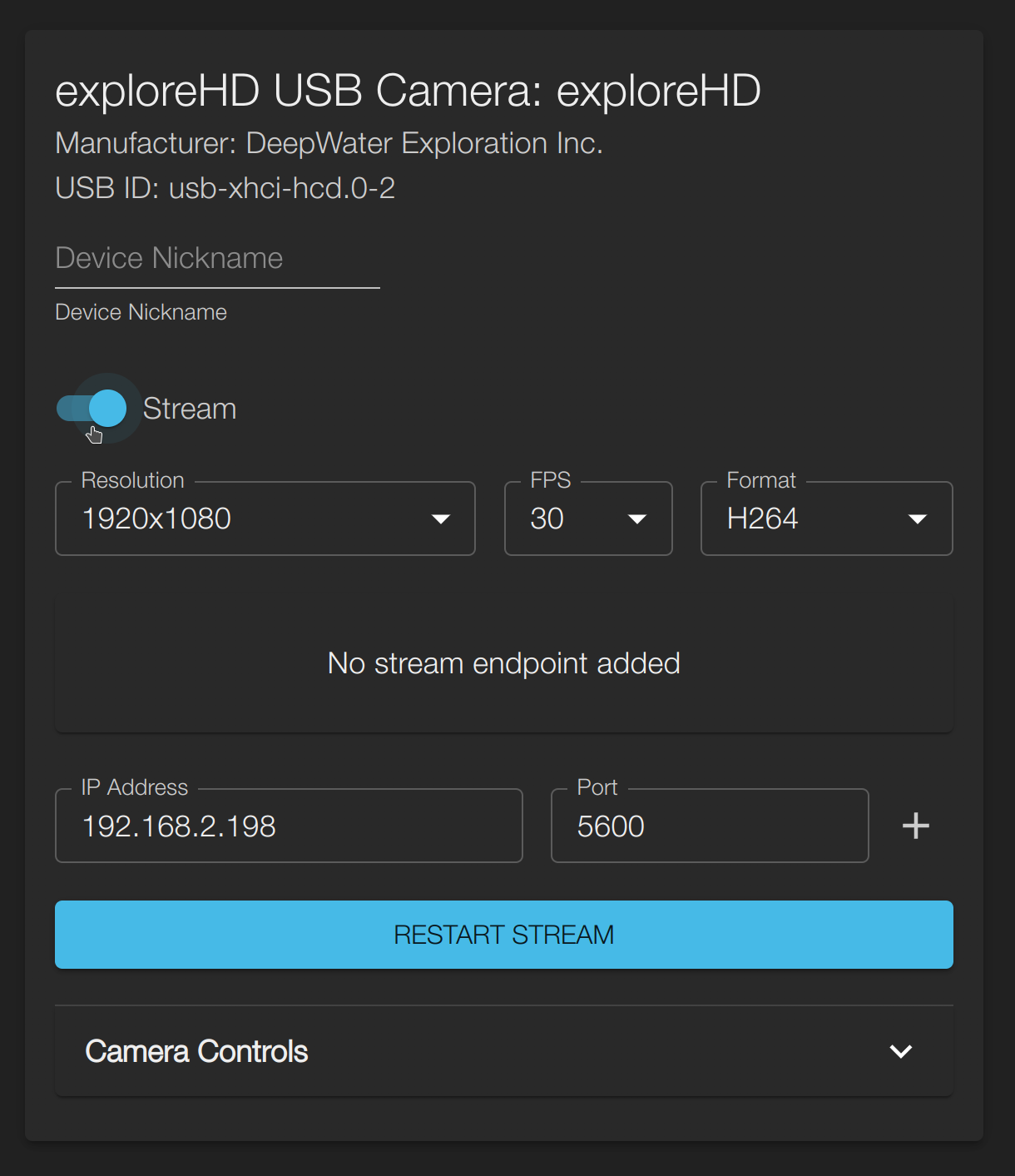Click the Port input field
The image size is (1015, 1176).
coord(710,826)
